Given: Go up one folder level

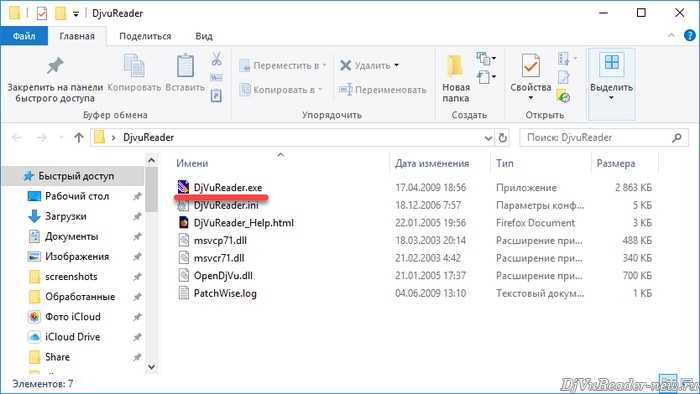Looking at the screenshot, I should coord(79,137).
